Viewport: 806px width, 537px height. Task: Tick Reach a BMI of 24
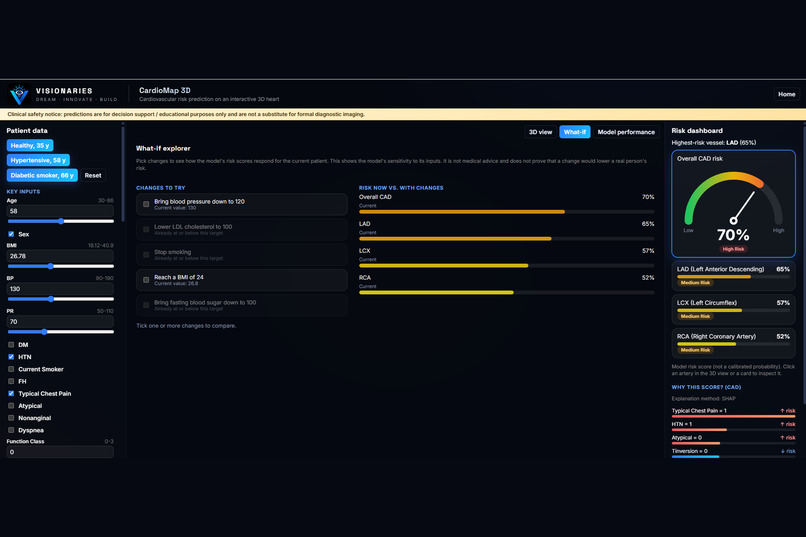[146, 280]
